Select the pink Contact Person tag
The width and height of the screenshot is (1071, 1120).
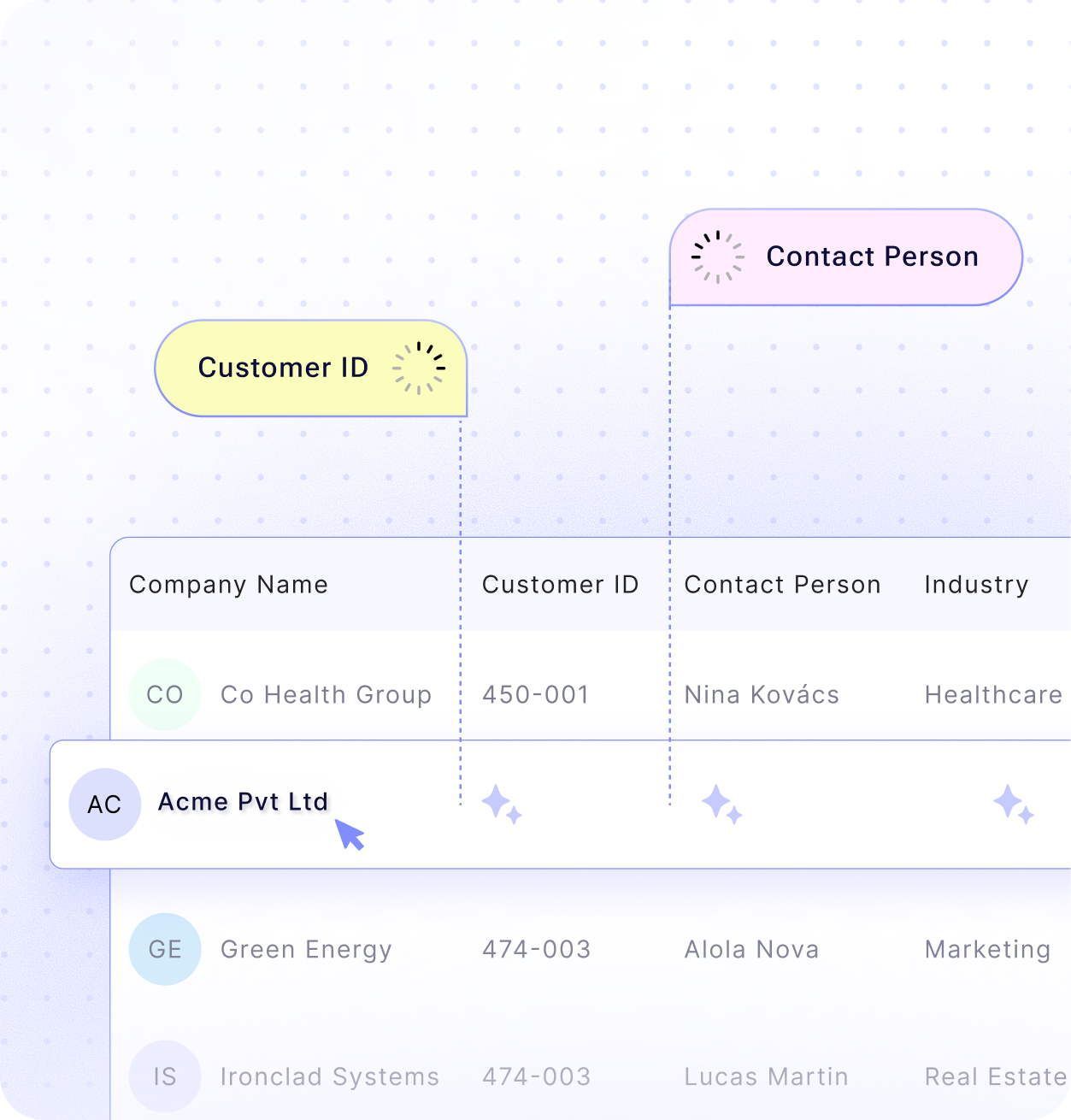tap(872, 256)
